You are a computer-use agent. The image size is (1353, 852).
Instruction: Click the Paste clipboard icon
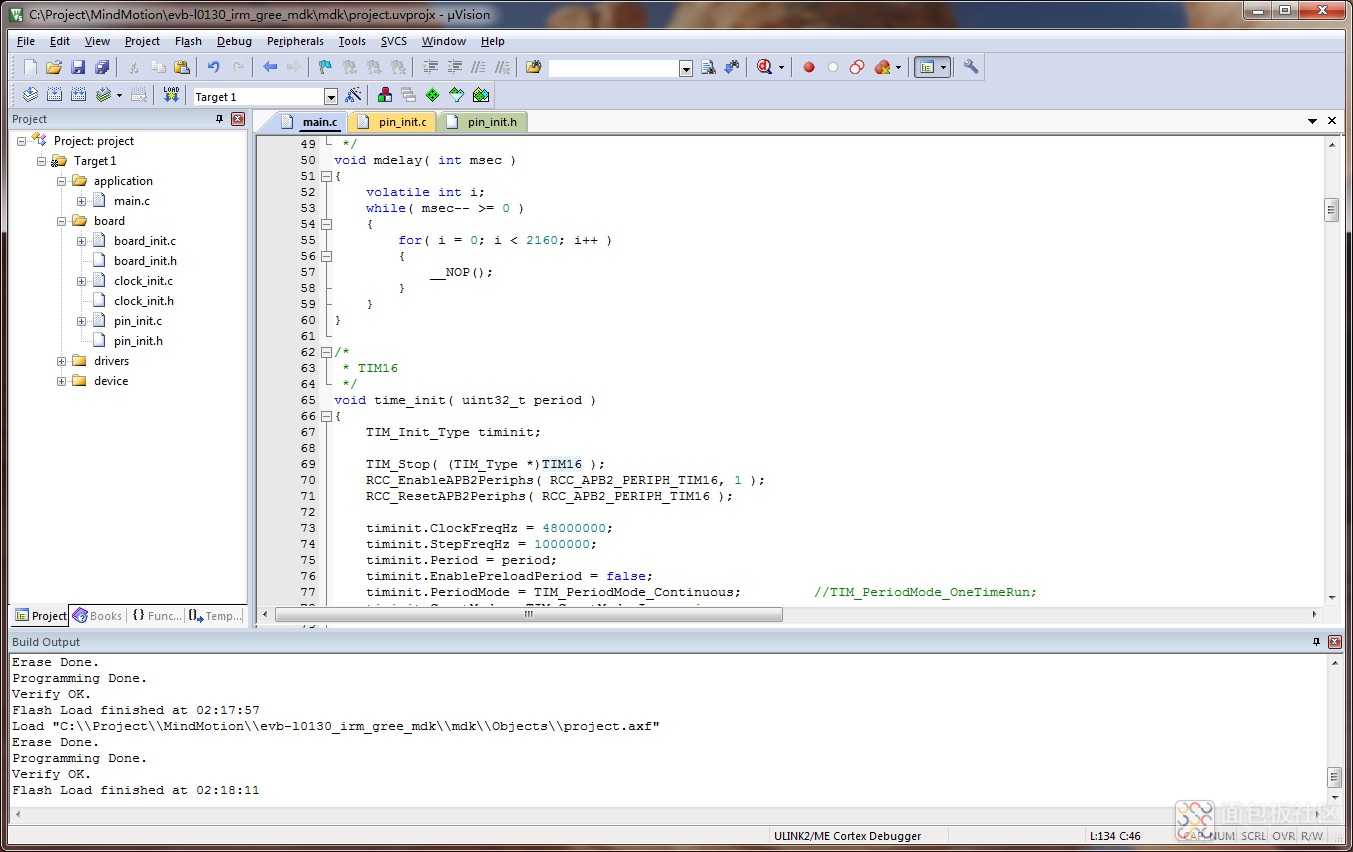(x=181, y=67)
